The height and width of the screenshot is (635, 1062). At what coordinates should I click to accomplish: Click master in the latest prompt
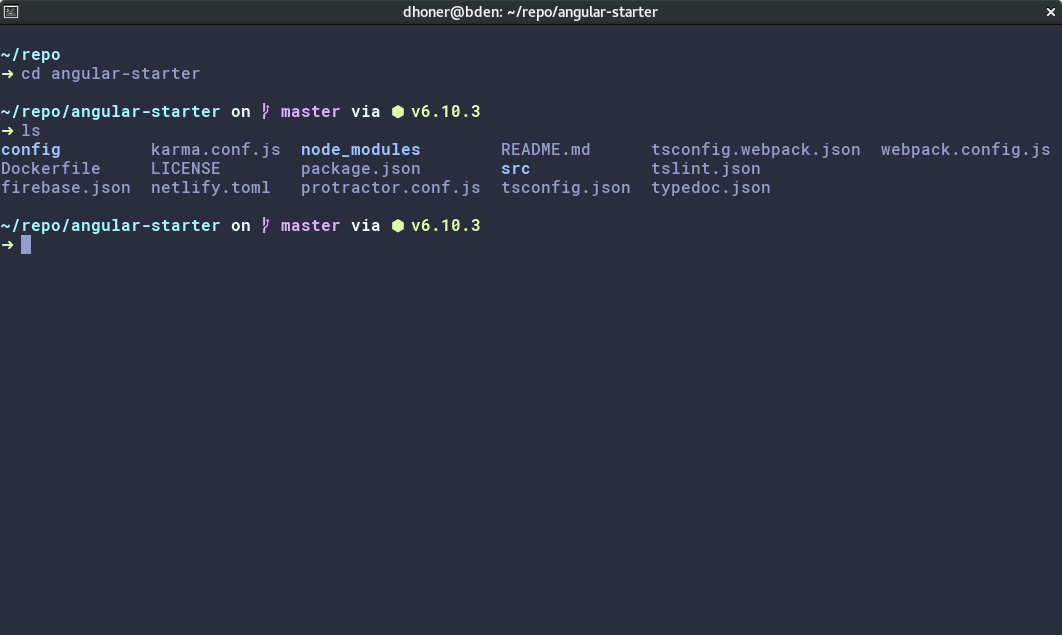310,225
